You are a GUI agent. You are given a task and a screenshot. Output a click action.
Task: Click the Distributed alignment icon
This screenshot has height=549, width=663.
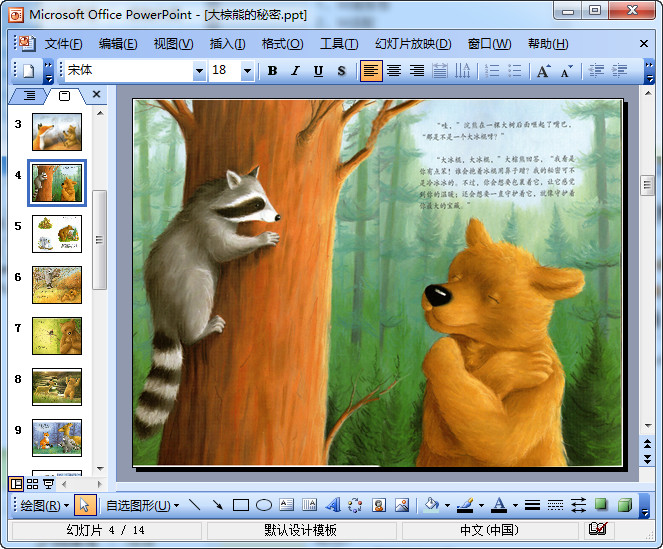pyautogui.click(x=440, y=71)
